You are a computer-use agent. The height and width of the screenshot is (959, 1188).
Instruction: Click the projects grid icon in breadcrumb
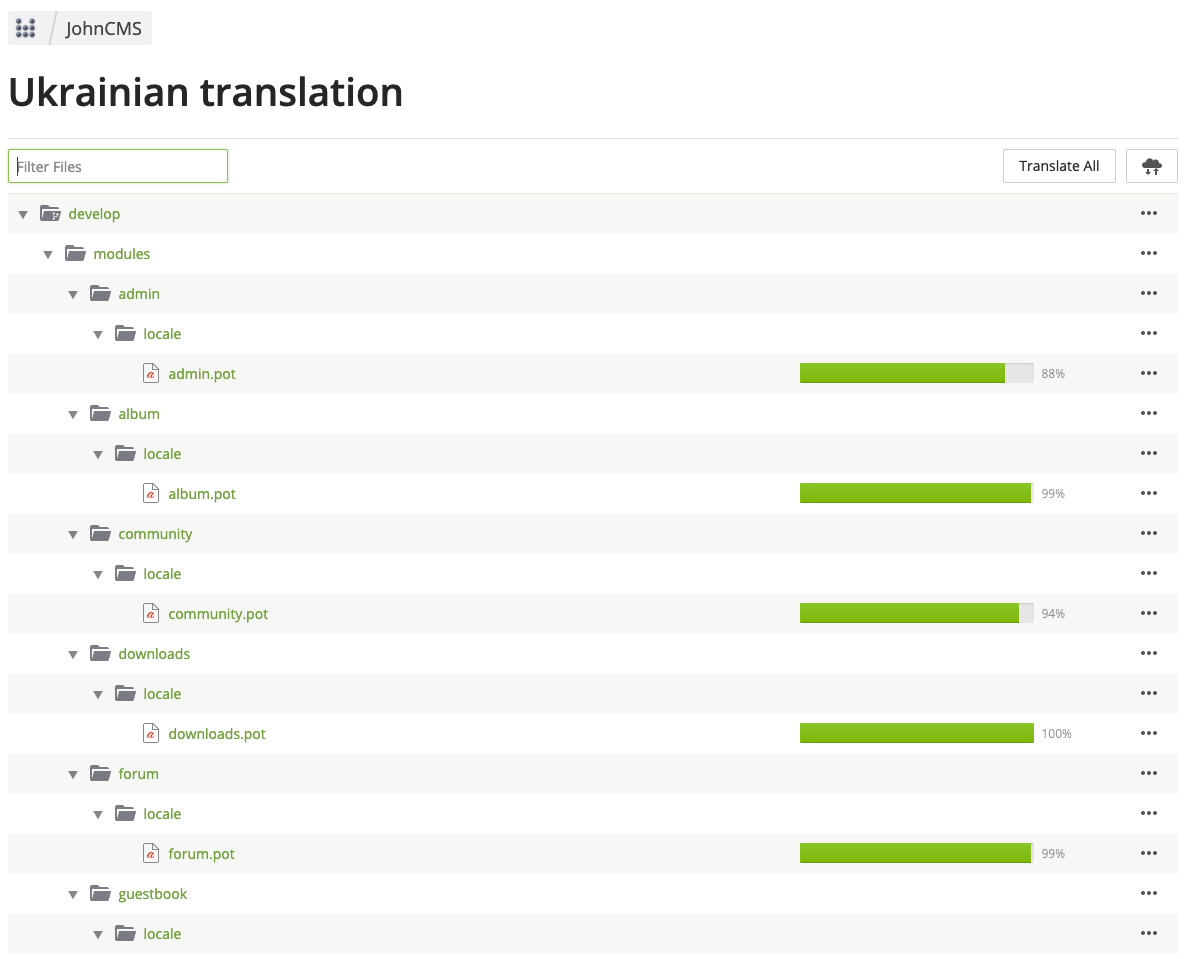click(x=26, y=28)
